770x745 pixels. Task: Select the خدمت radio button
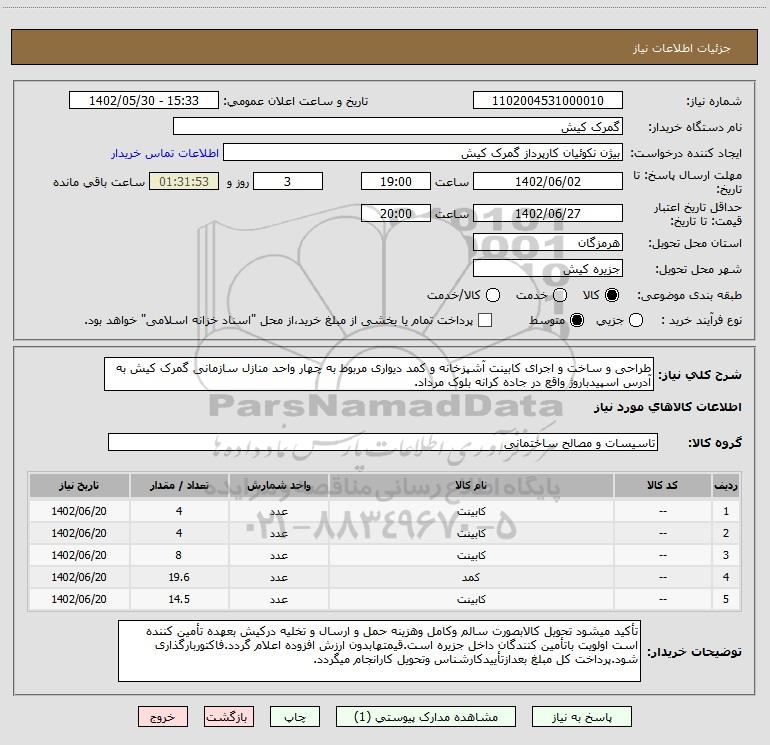560,295
